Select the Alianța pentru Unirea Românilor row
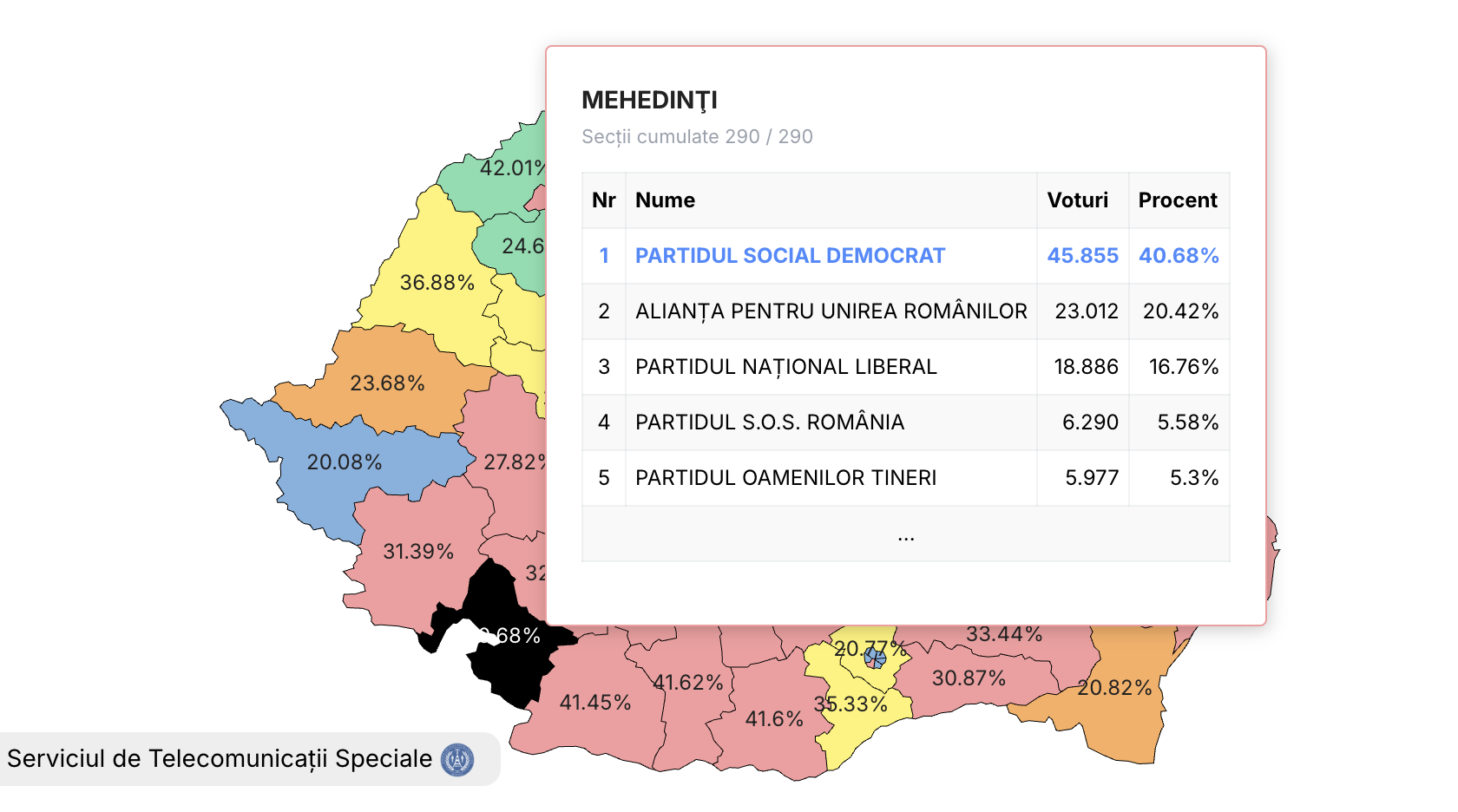Screen dimensions: 1458x812 (x=831, y=311)
